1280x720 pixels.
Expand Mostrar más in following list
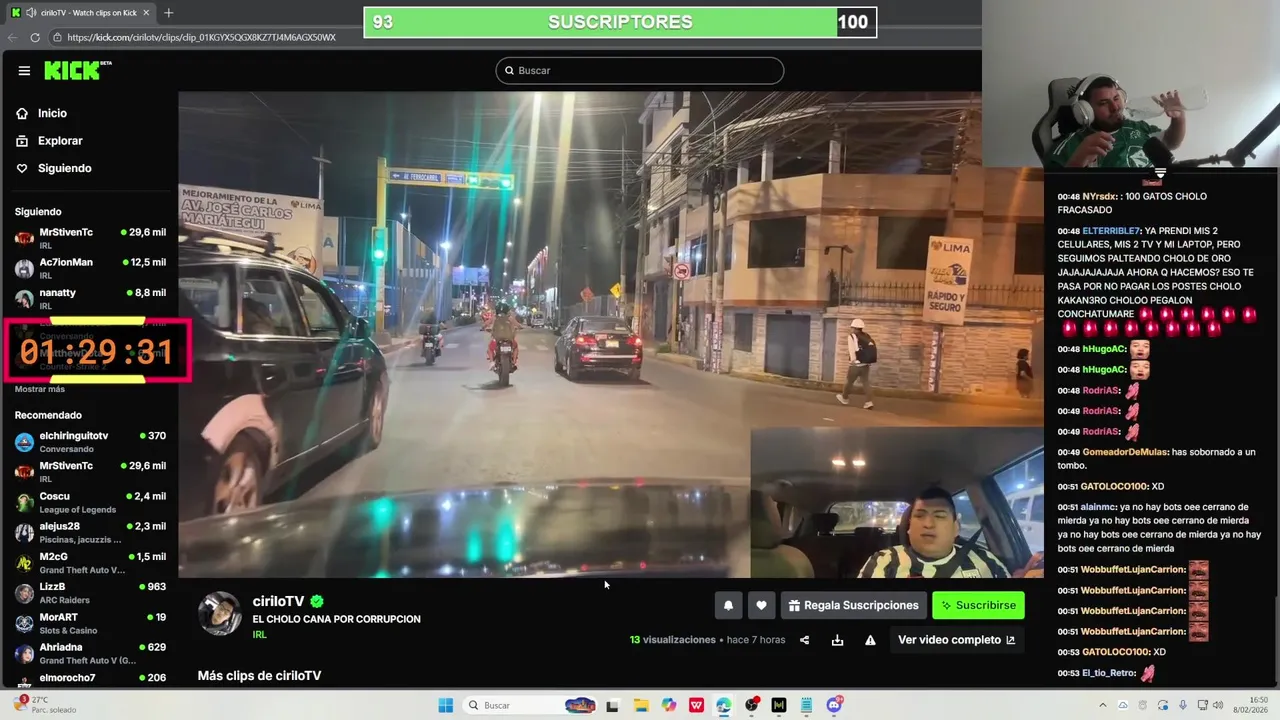point(40,389)
